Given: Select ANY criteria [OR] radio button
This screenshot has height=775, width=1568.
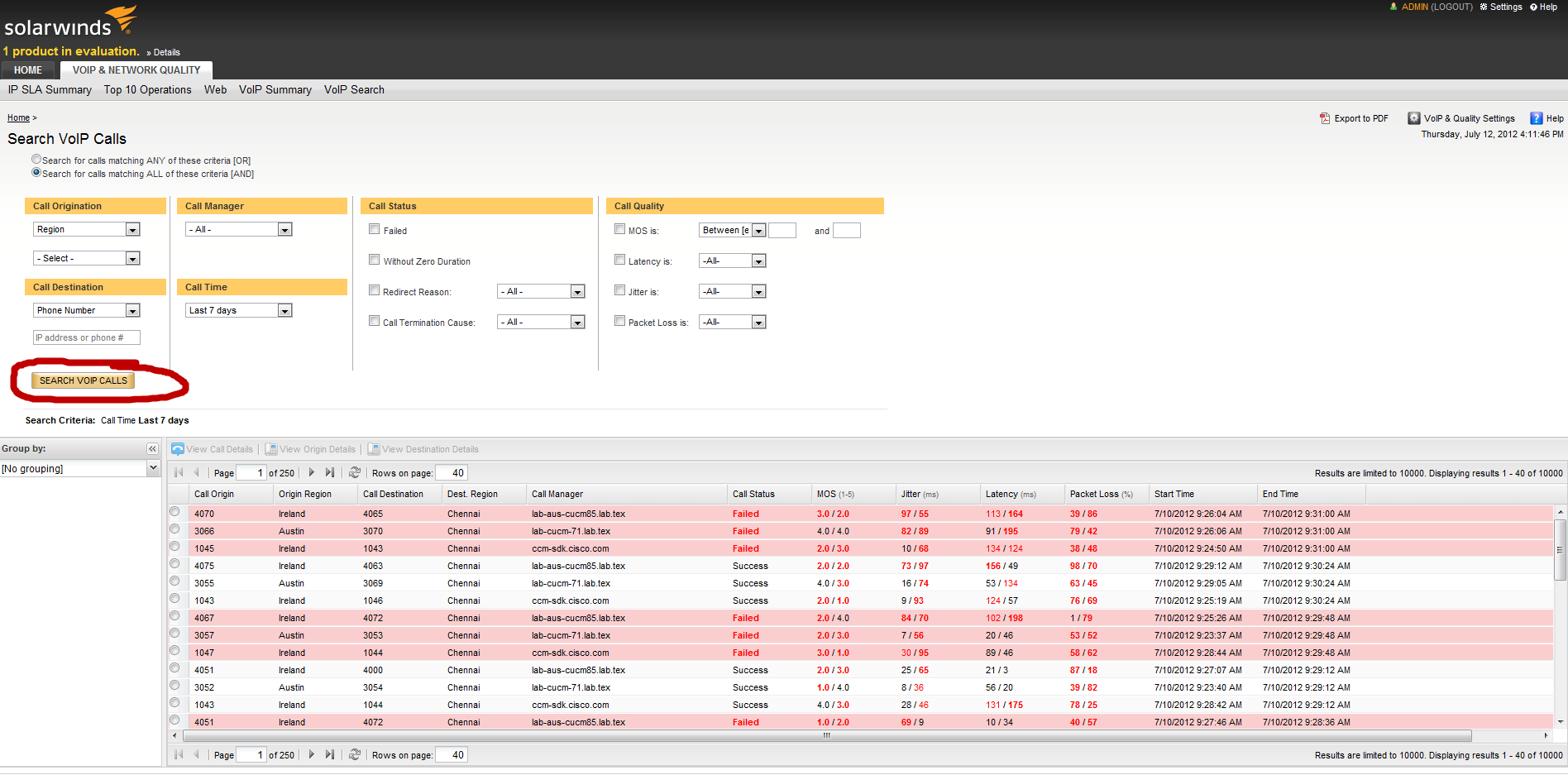Looking at the screenshot, I should [x=36, y=159].
